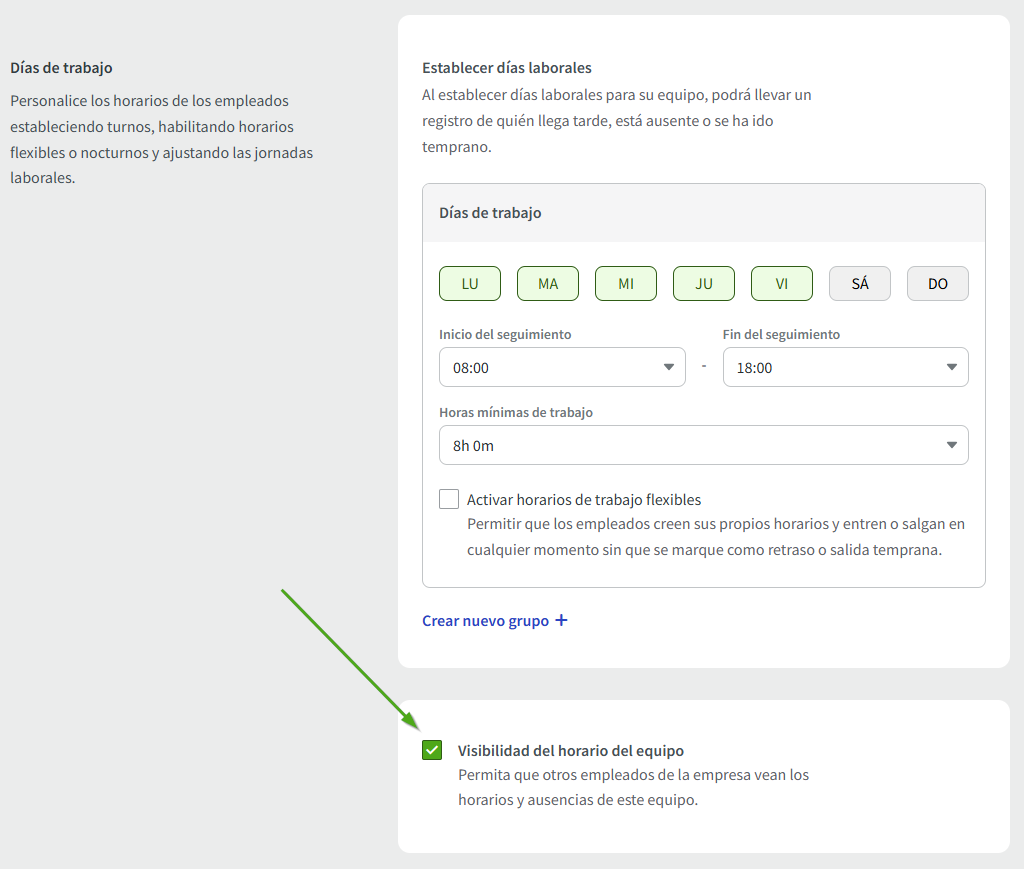Click the plus icon beside Crear nuevo grupo
This screenshot has width=1024, height=869.
561,621
